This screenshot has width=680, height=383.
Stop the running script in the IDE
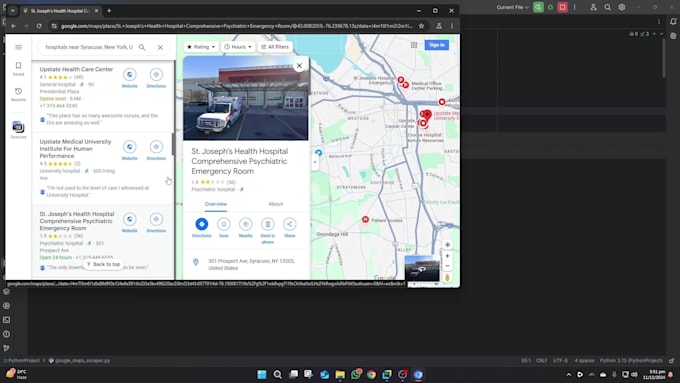562,7
